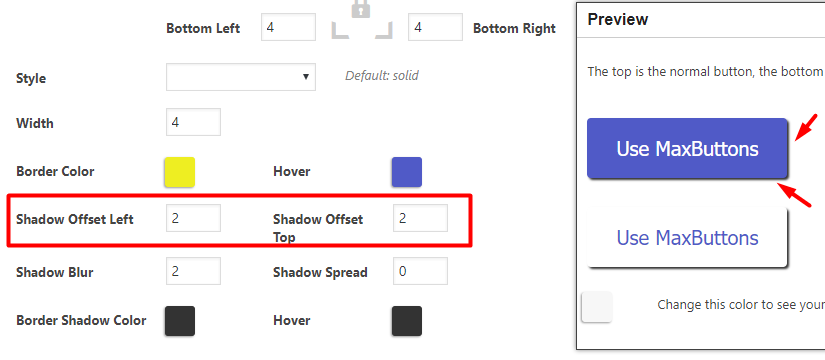Click the Shadow Spread input field
This screenshot has width=825, height=360.
tap(420, 271)
